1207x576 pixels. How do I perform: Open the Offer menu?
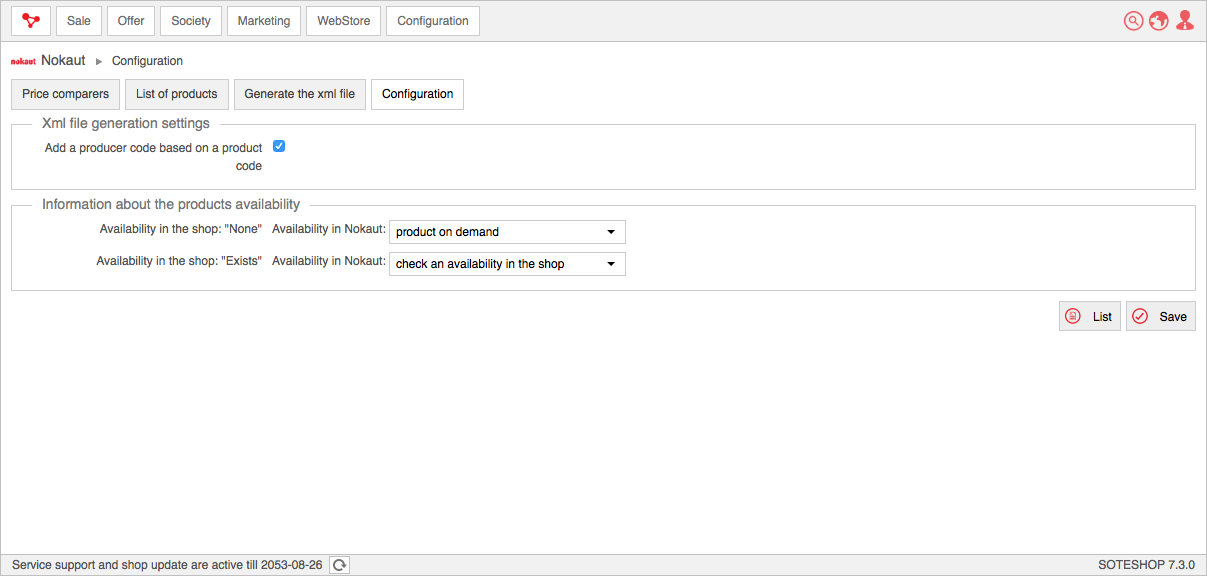coord(131,21)
